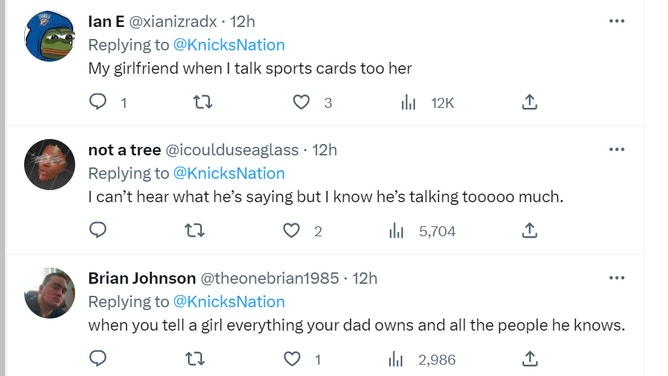Share Ian E's tweet
Image resolution: width=668 pixels, height=376 pixels.
coord(530,102)
